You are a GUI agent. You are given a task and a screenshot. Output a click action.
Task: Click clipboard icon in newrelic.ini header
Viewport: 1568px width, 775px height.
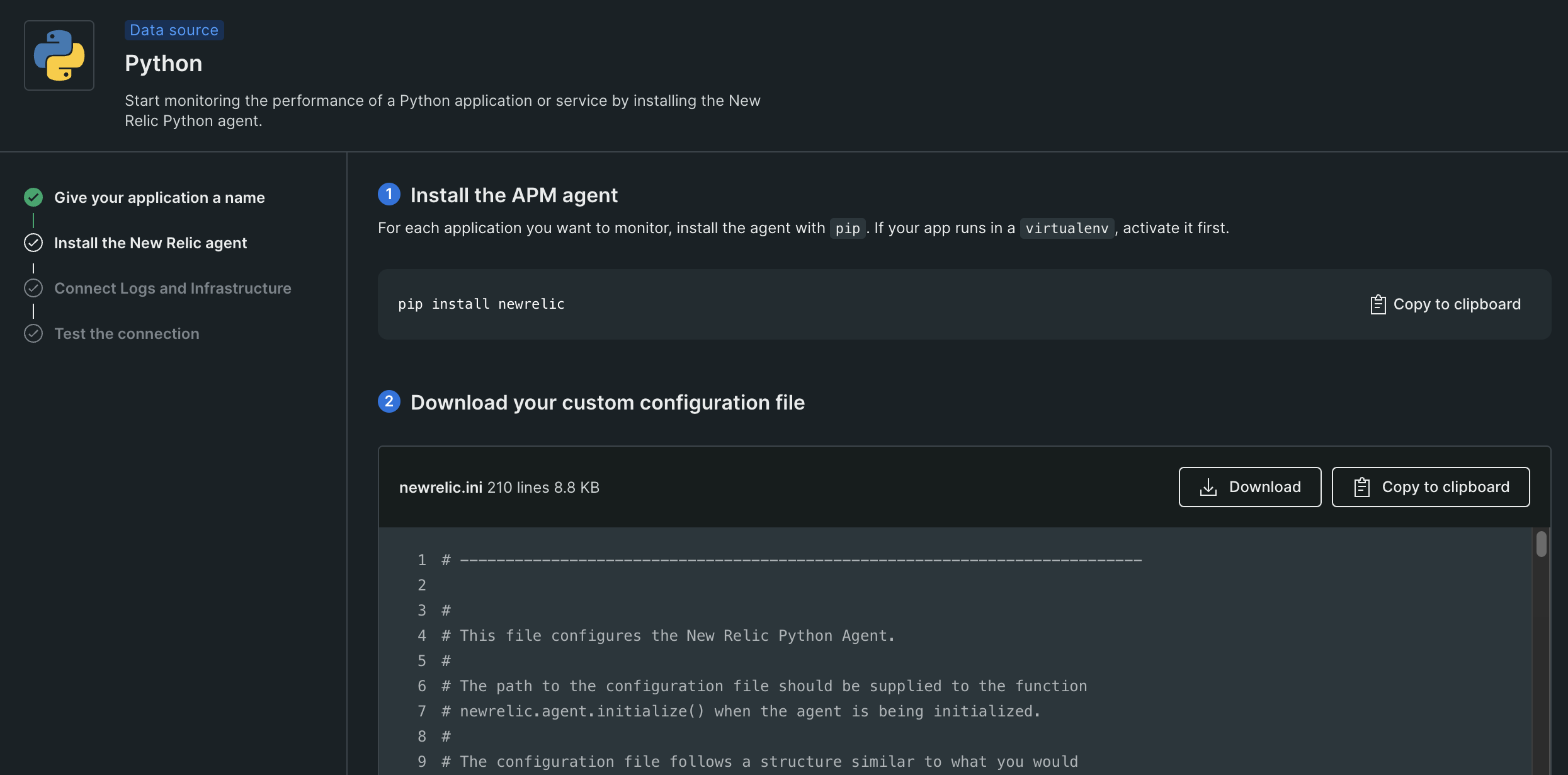(1361, 487)
